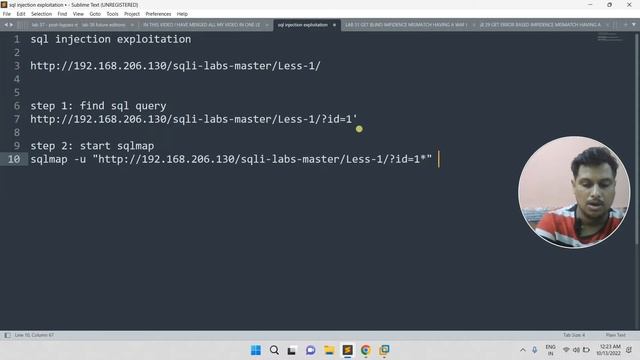
Task: Click the Less-1/ URL on line 3
Action: click(176, 66)
